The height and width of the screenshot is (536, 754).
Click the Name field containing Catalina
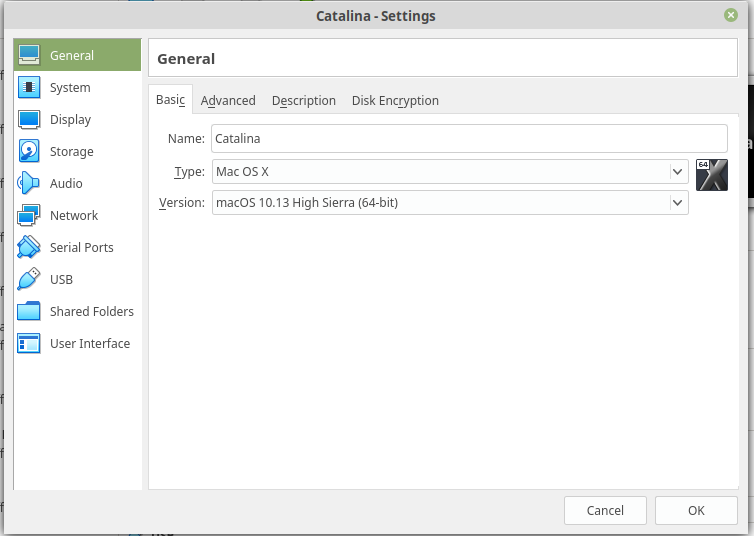point(469,139)
